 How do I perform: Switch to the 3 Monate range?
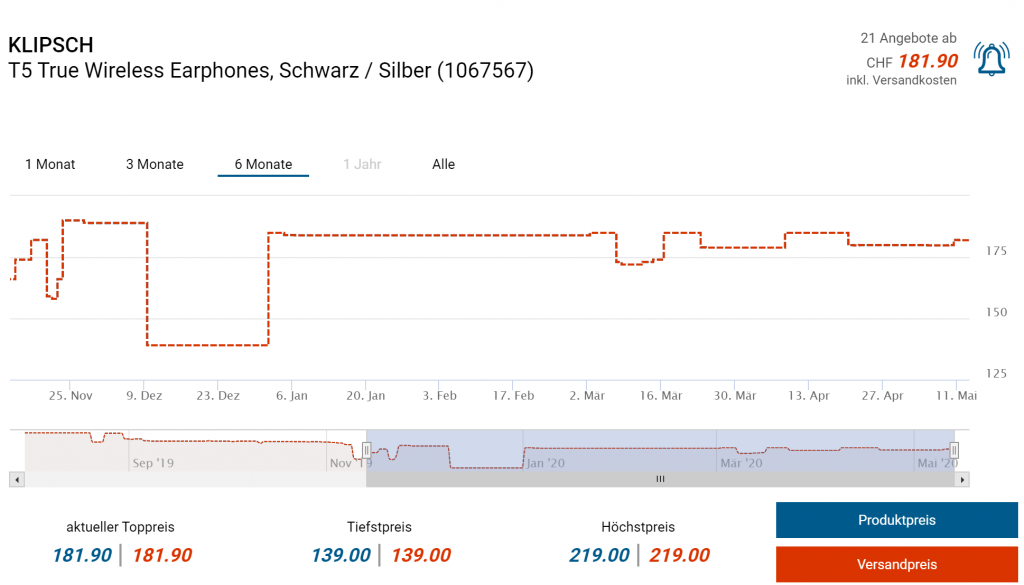click(x=155, y=164)
